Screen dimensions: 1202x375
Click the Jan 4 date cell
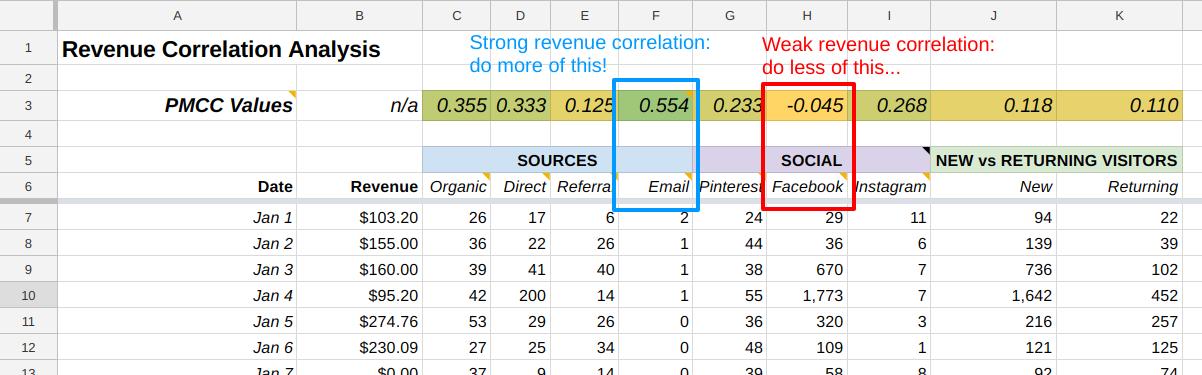tap(177, 295)
